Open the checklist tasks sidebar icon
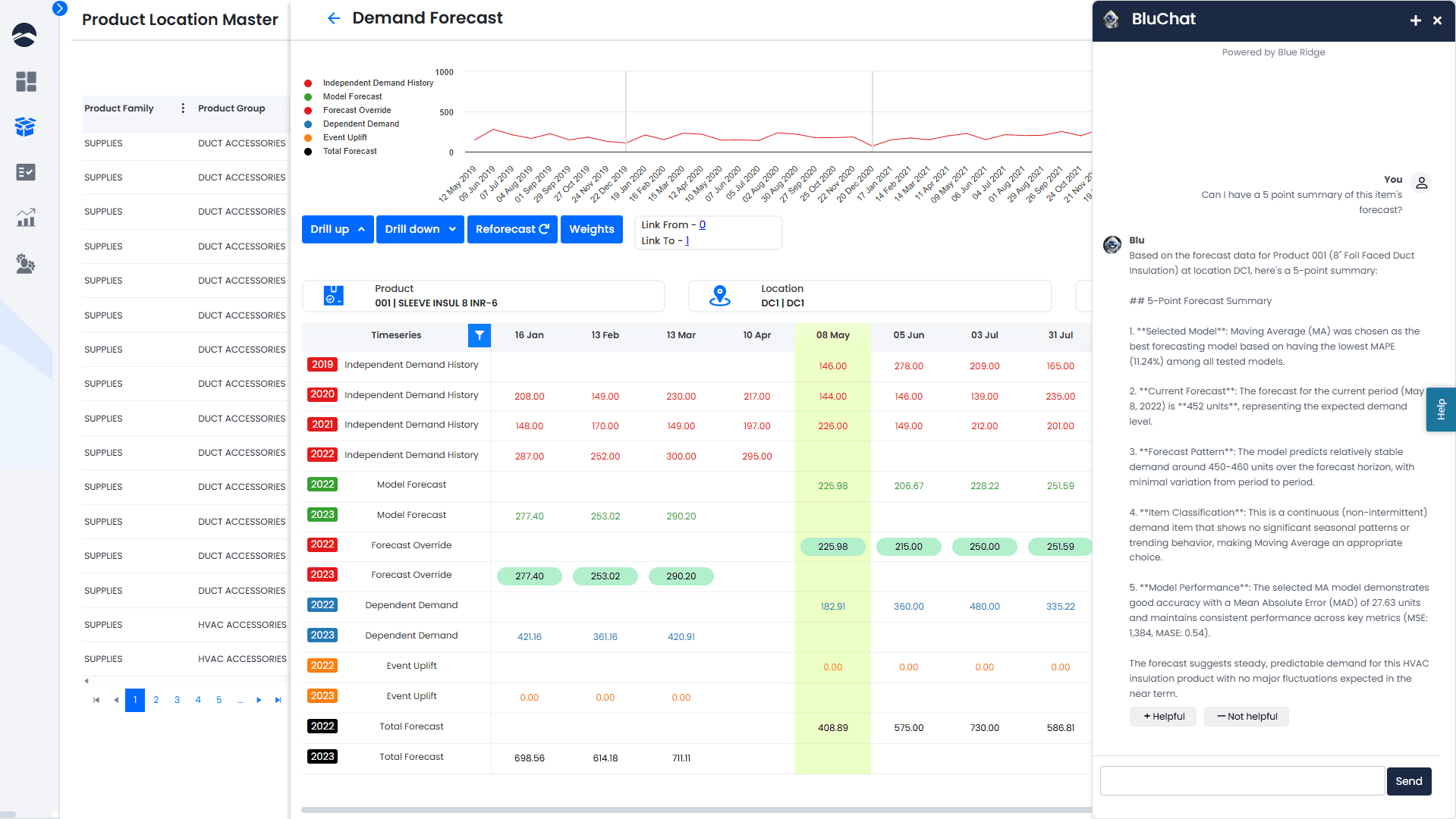The width and height of the screenshot is (1456, 819). coord(26,172)
